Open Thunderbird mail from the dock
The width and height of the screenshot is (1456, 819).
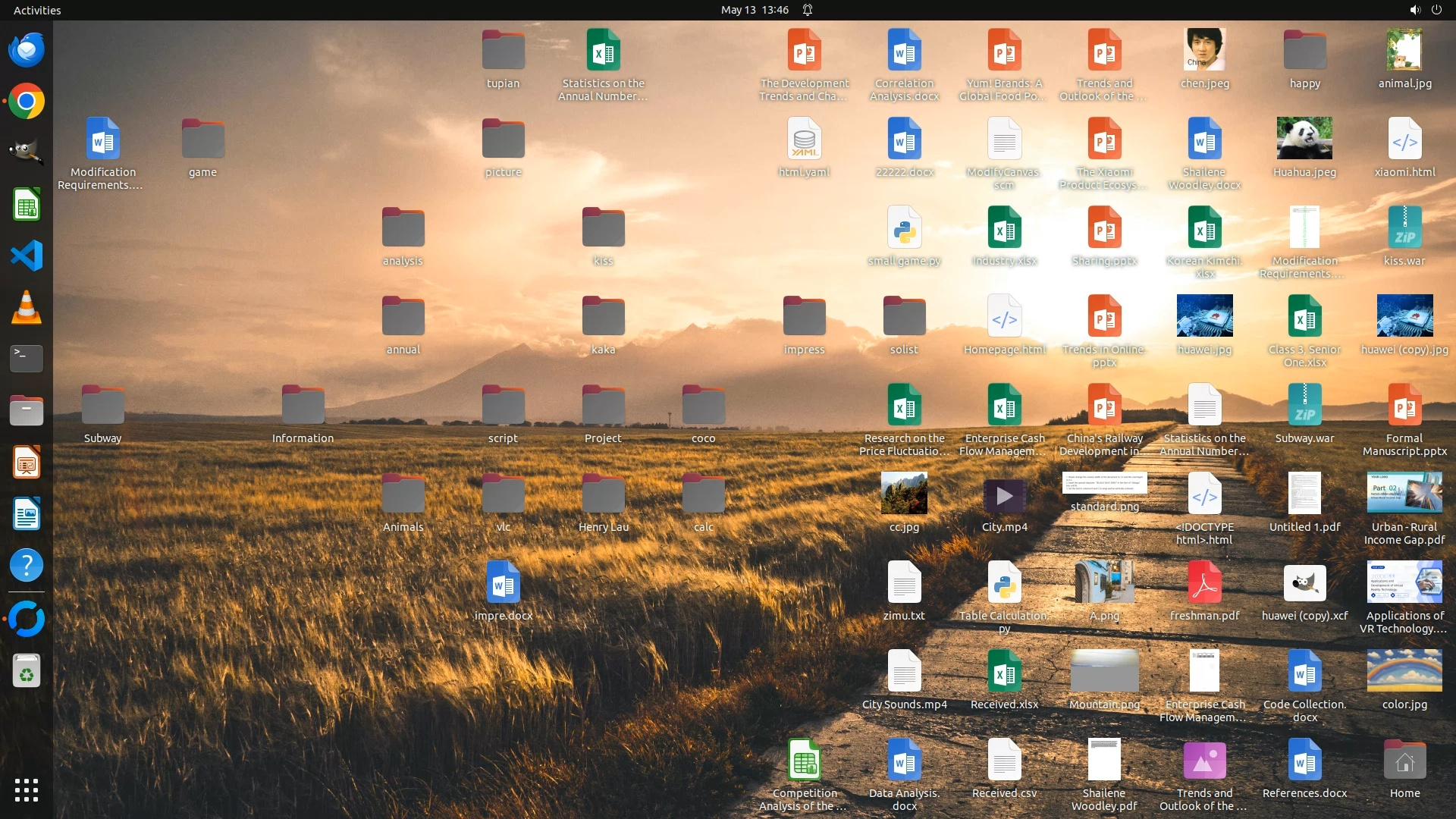click(27, 50)
